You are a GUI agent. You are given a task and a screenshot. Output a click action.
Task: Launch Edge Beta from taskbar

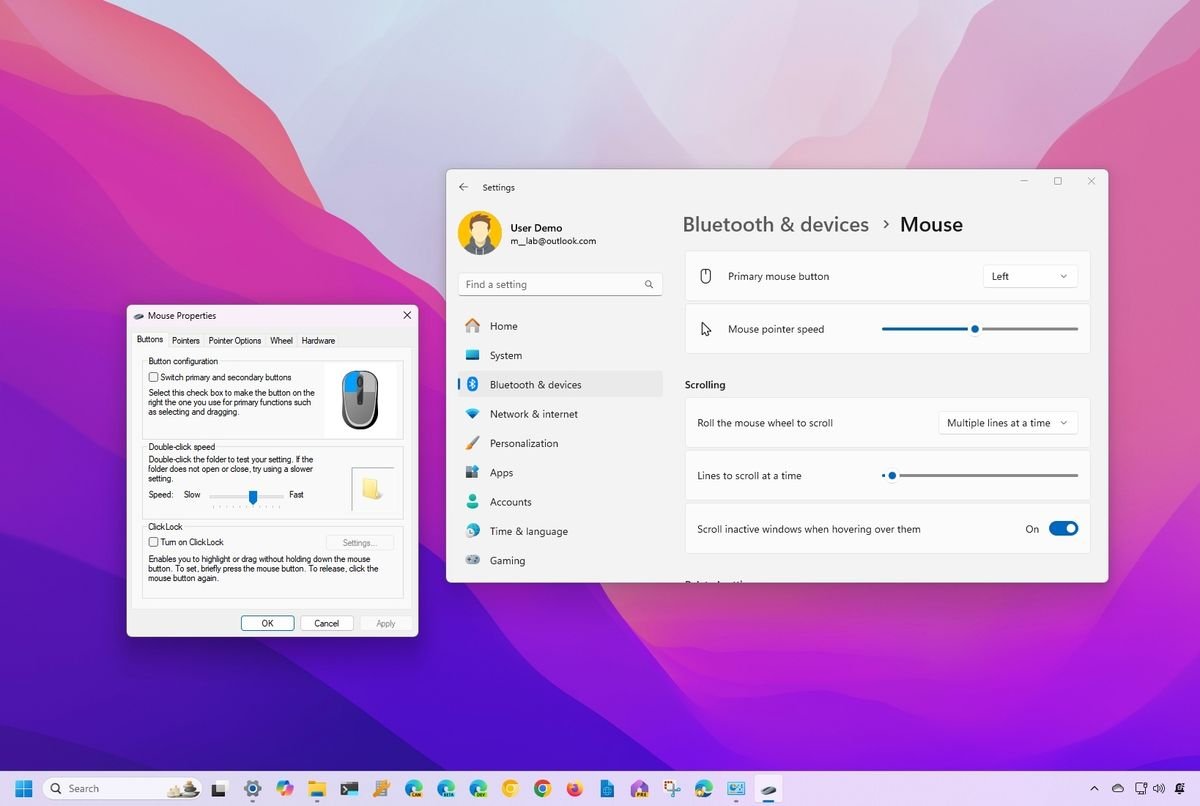pyautogui.click(x=446, y=788)
